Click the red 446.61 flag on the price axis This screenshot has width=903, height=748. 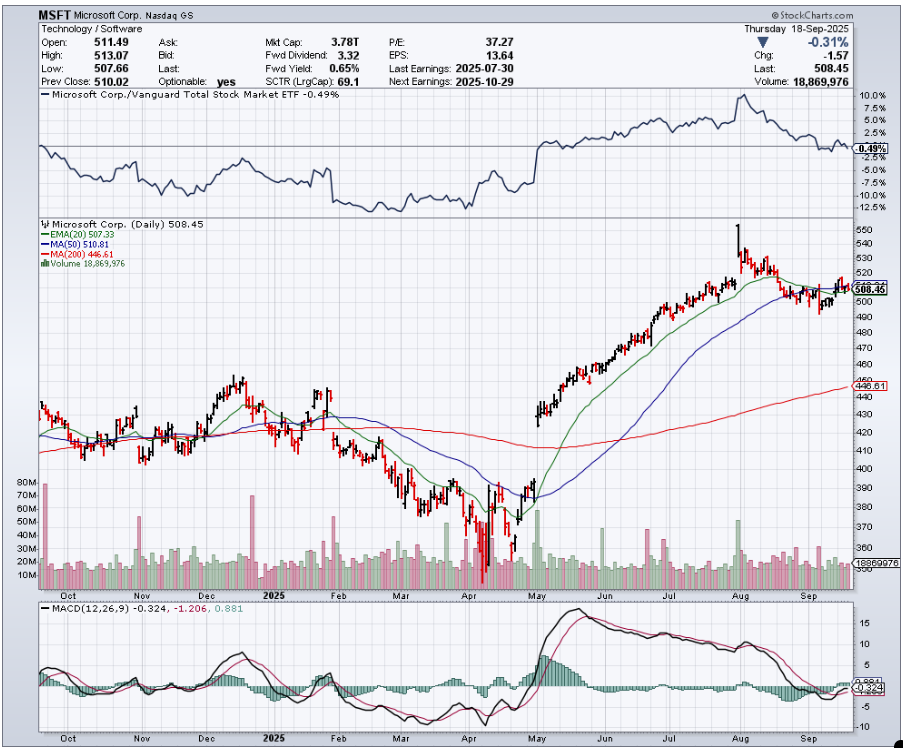pyautogui.click(x=871, y=386)
